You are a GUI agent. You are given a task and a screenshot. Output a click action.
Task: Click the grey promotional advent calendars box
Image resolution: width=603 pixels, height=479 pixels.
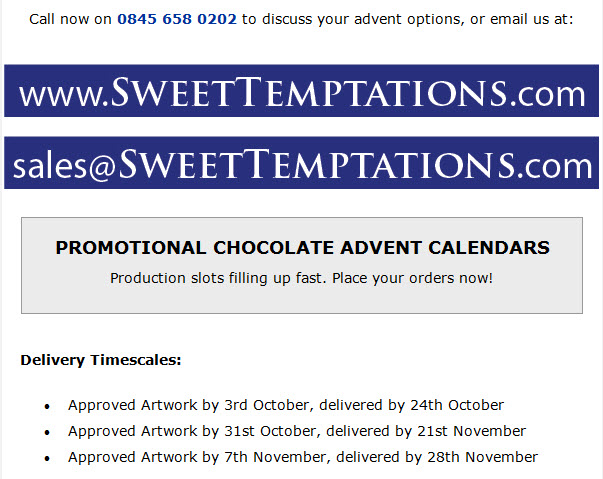[x=302, y=265]
